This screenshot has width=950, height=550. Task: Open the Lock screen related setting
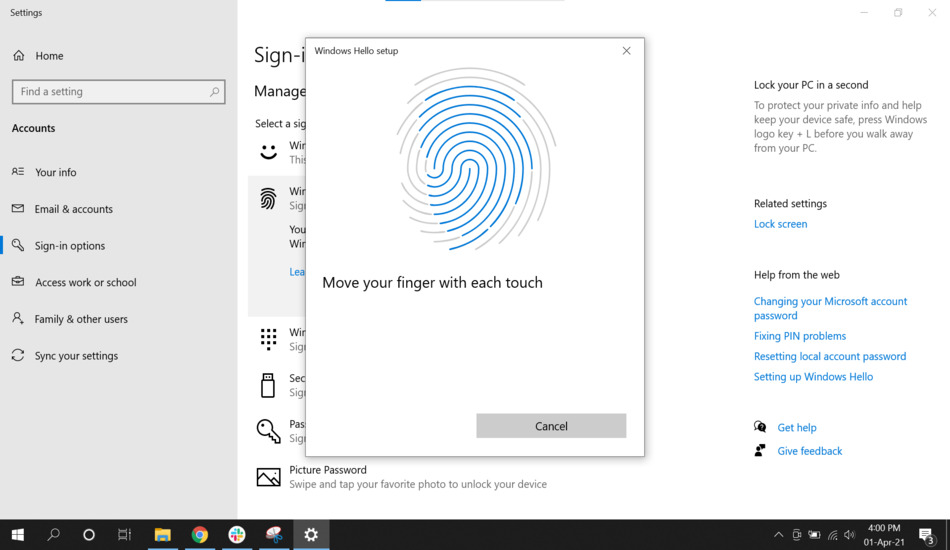780,224
